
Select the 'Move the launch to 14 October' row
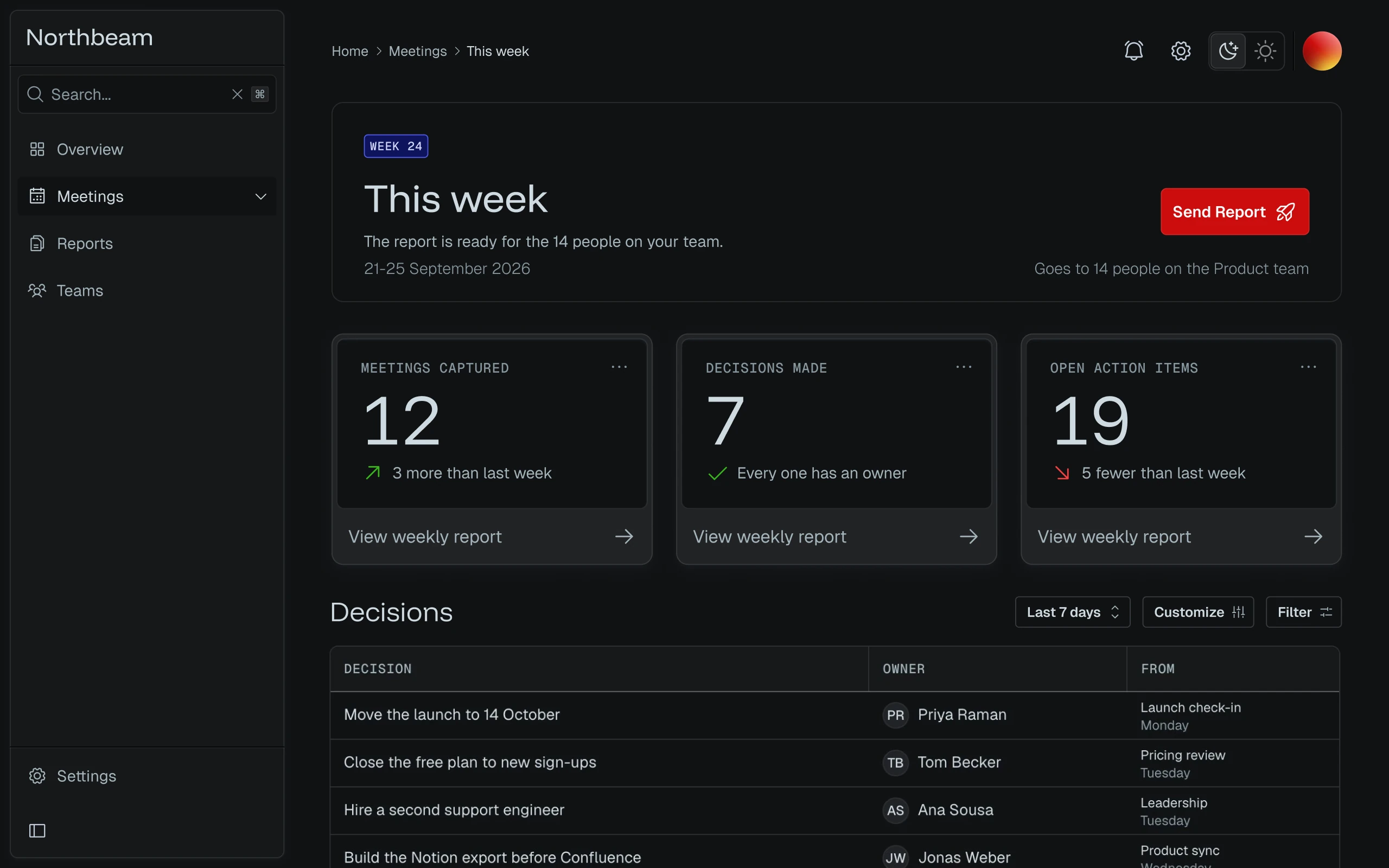tap(834, 716)
